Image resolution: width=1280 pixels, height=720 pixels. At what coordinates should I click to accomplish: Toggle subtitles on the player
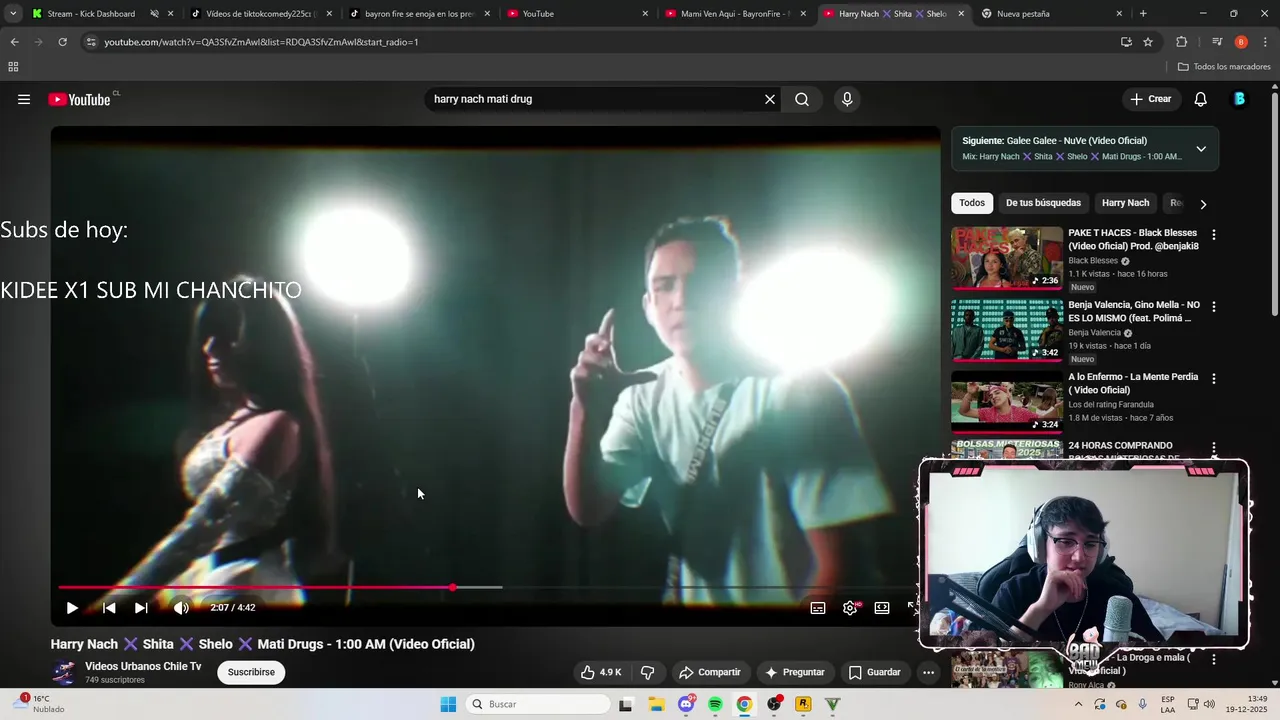818,608
